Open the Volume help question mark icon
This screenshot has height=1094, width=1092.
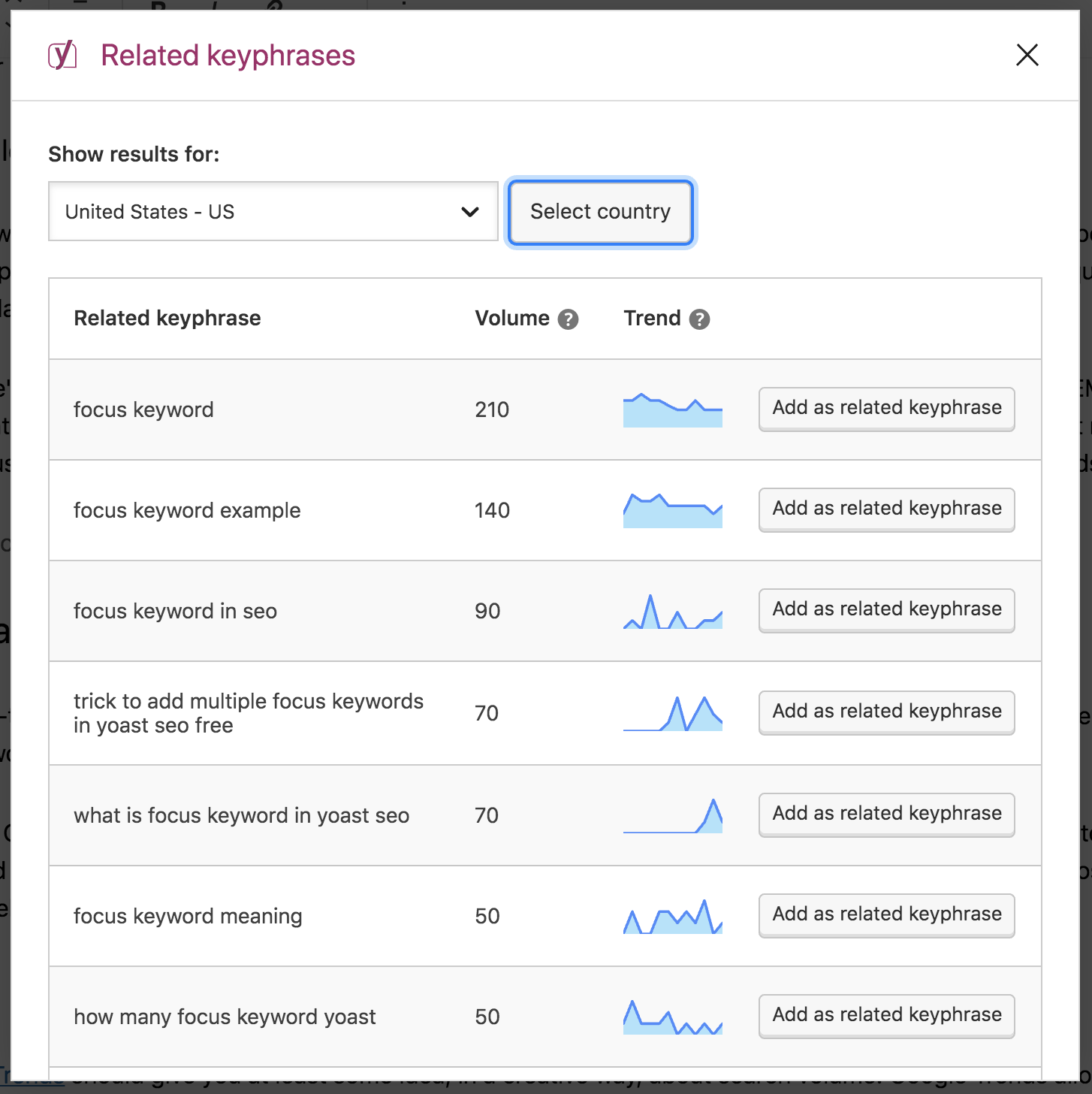pyautogui.click(x=568, y=319)
